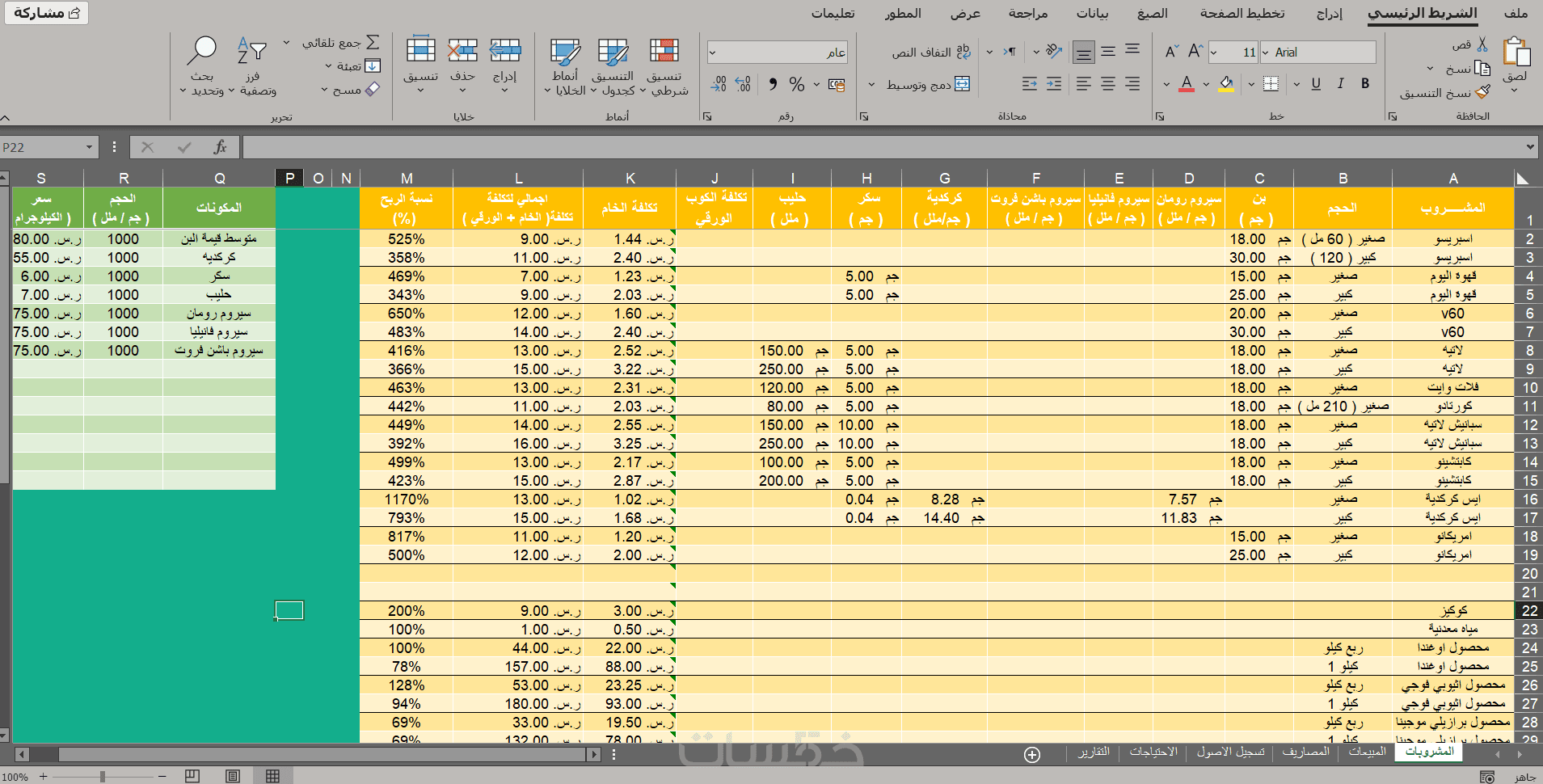Screen dimensions: 1543x784
Task: Open the Formulas (الصيغ) ribbon tab
Action: 1153,13
